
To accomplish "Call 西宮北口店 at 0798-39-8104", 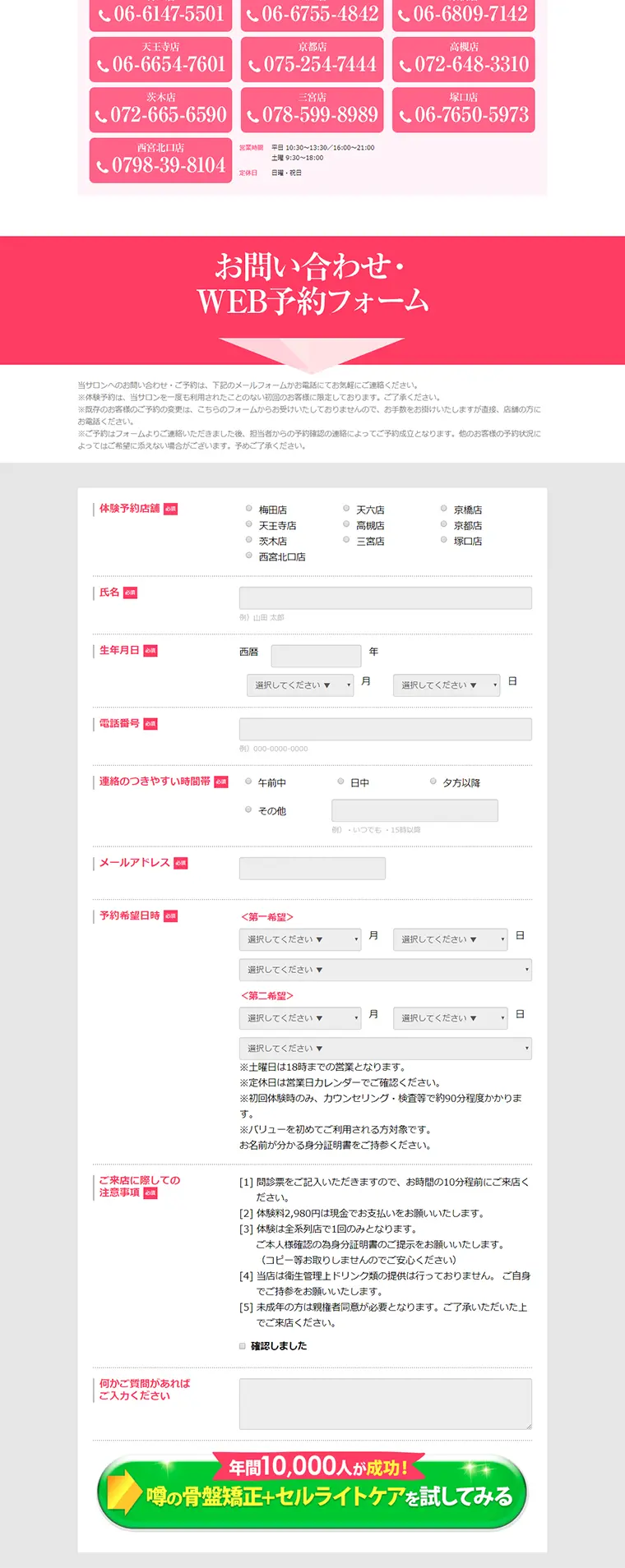I will (160, 160).
